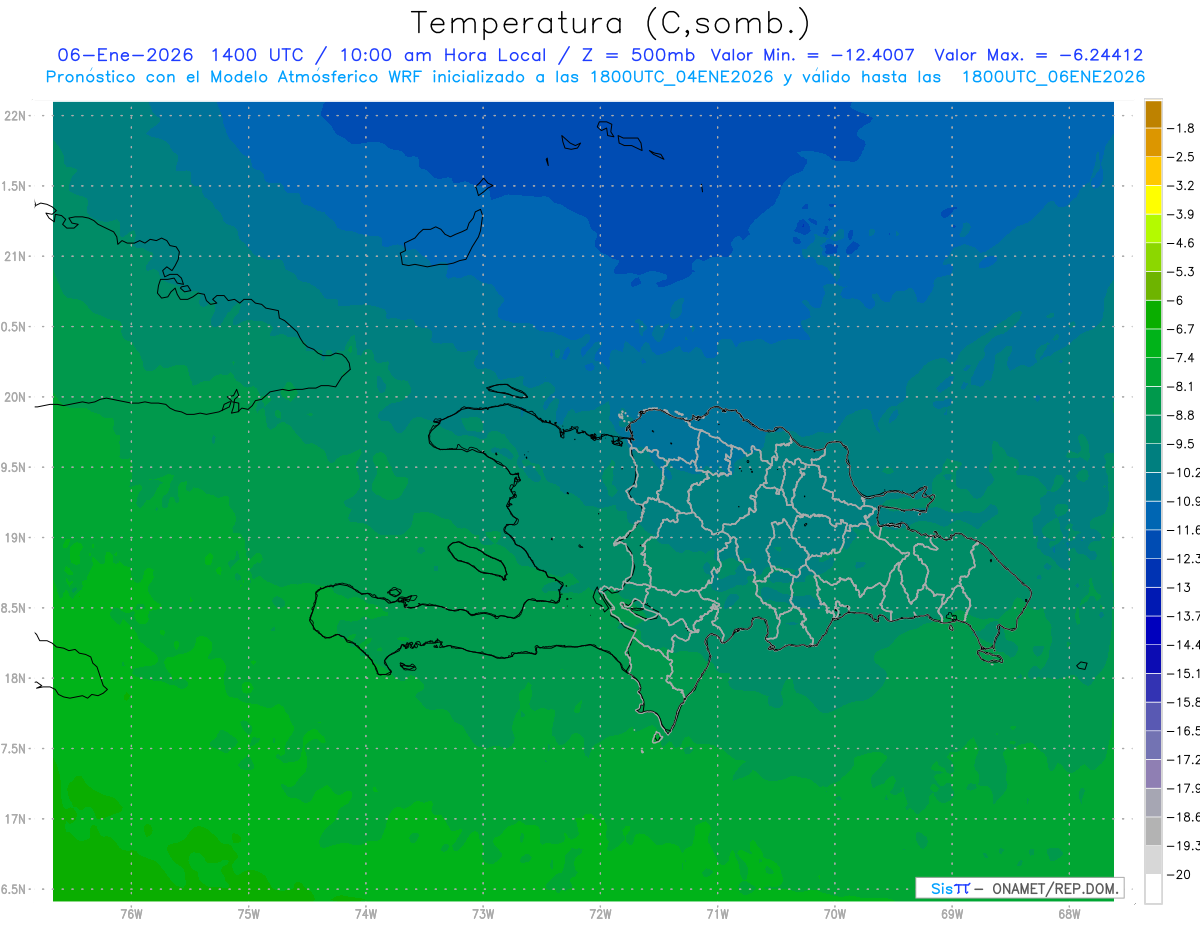Click the -6 legend value
Screen dimensions: 1200x927
pyautogui.click(x=1177, y=301)
